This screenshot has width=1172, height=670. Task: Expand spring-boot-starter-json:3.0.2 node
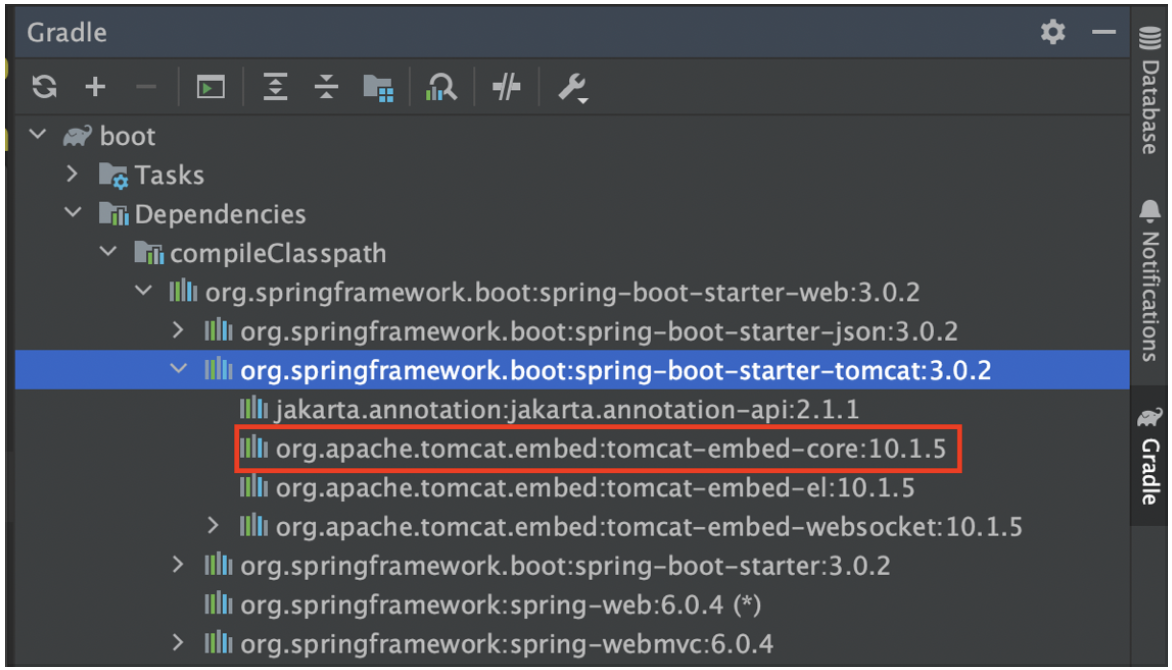[178, 330]
